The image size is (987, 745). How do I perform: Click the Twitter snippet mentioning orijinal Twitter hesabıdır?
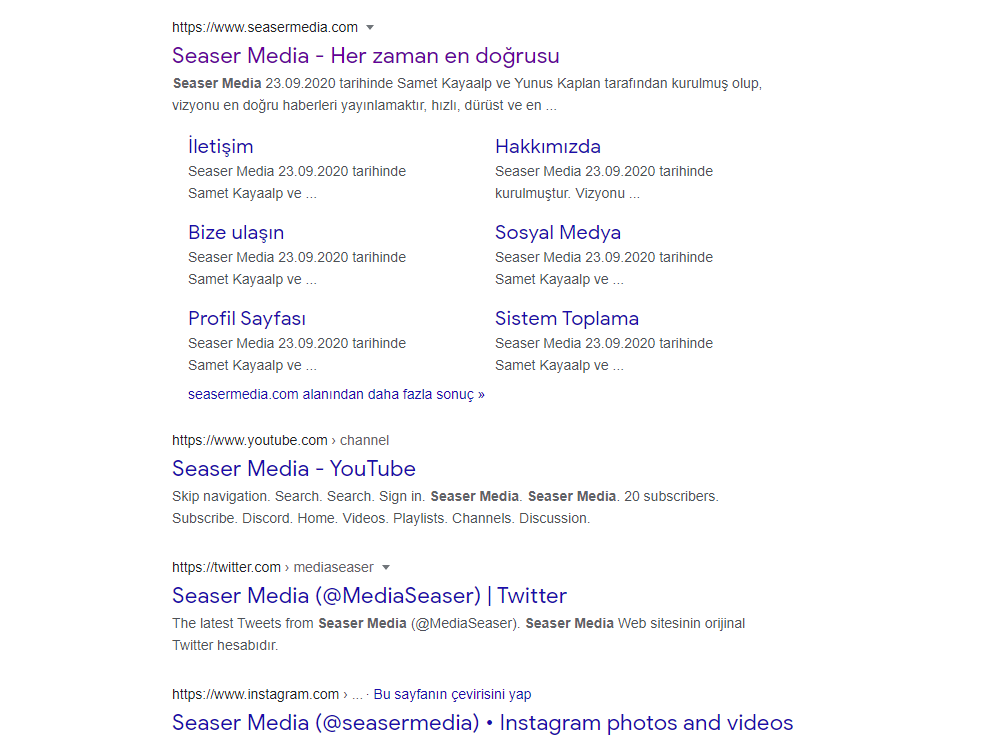click(458, 634)
